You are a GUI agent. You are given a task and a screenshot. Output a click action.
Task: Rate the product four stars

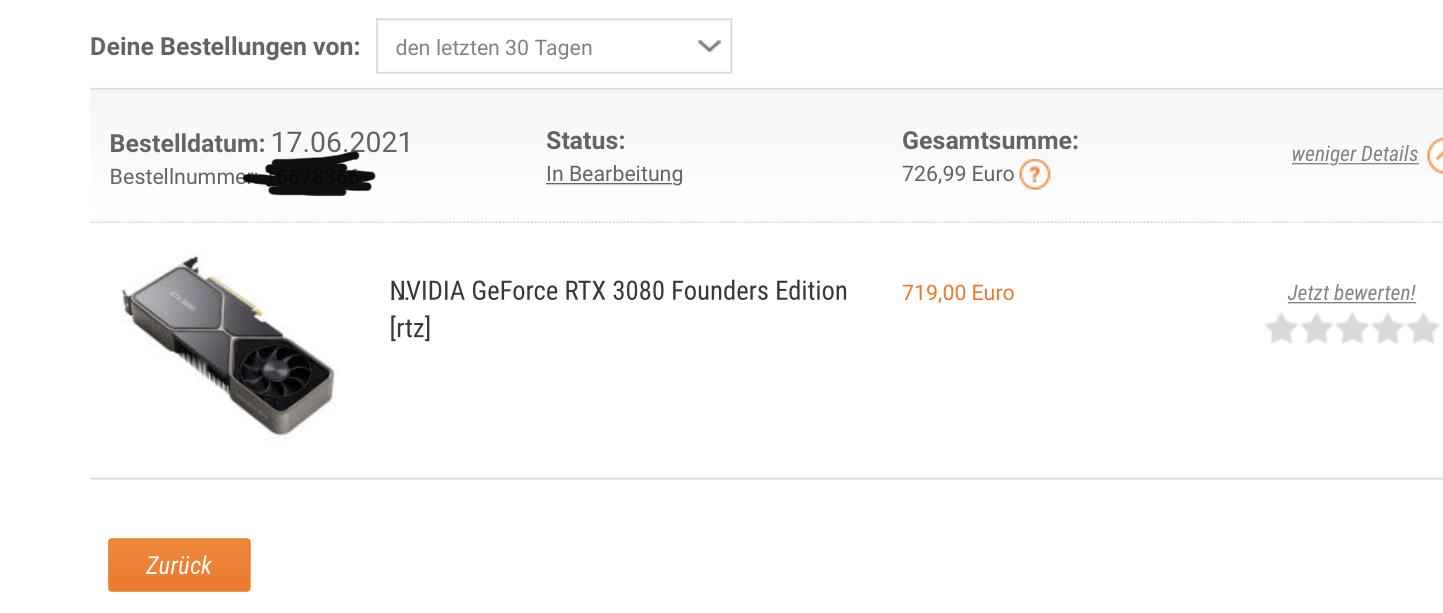pos(1388,329)
